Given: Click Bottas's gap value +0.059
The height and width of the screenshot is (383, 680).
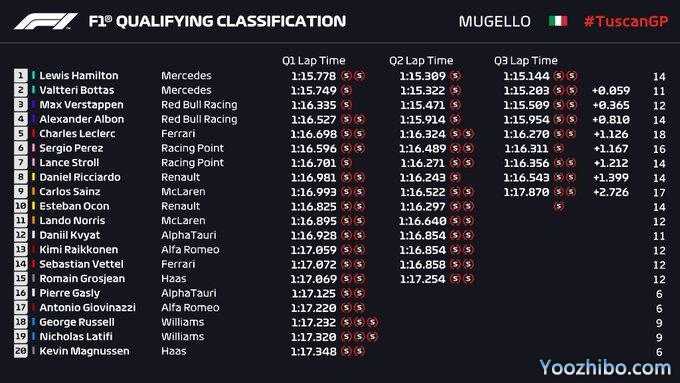Looking at the screenshot, I should (x=611, y=91).
